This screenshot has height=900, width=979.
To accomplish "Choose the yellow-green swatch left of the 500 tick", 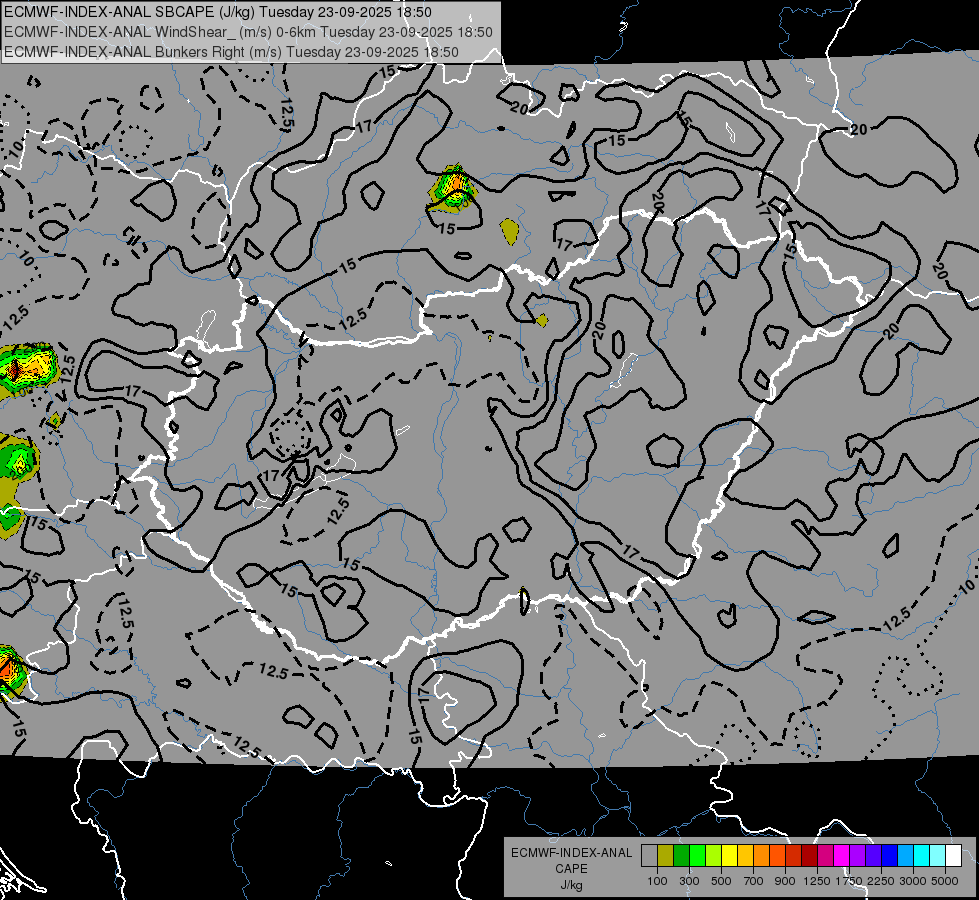I will [714, 856].
